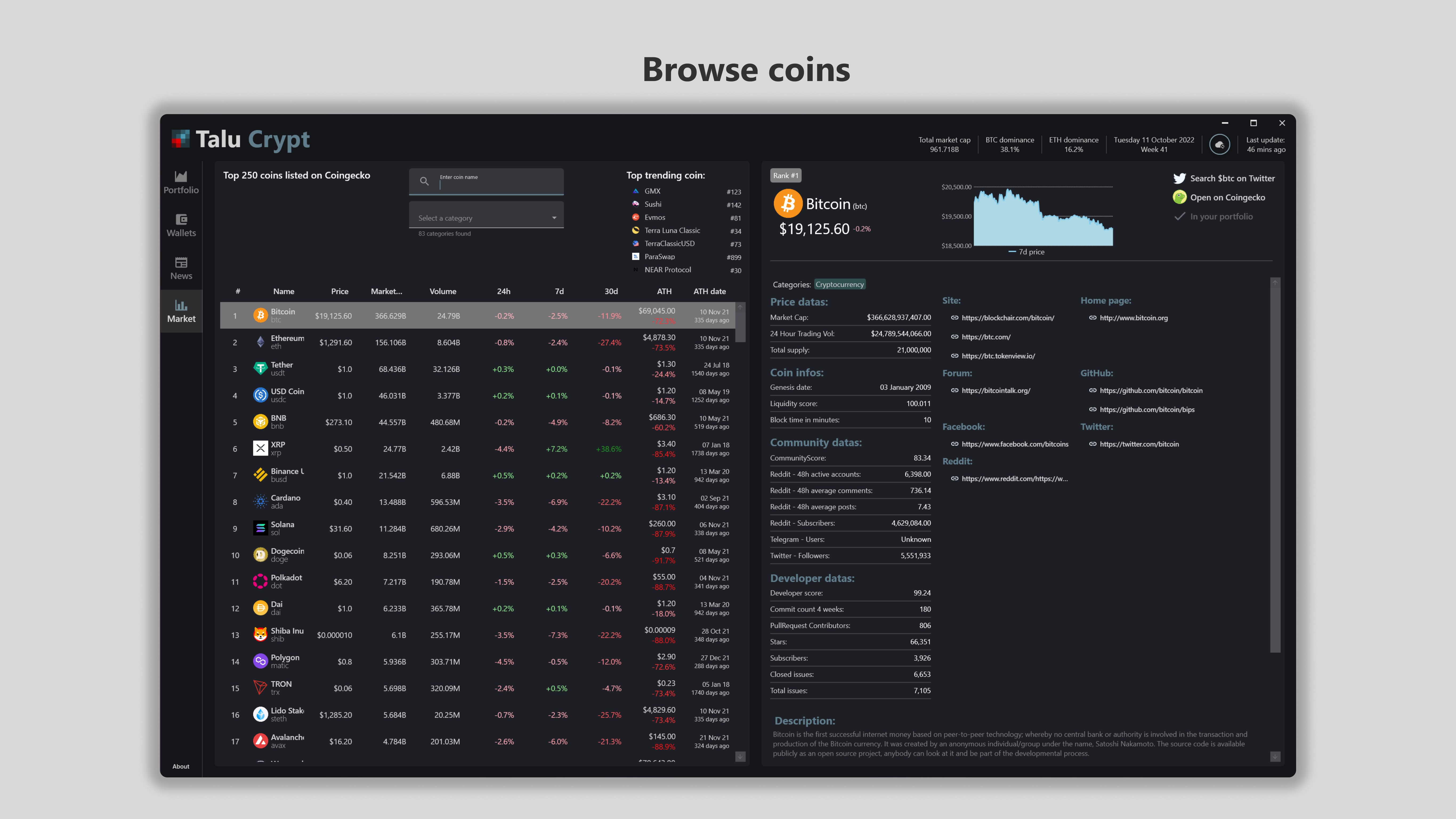1456x819 pixels.
Task: Click the Cryptocurrency category tag
Action: click(x=839, y=284)
